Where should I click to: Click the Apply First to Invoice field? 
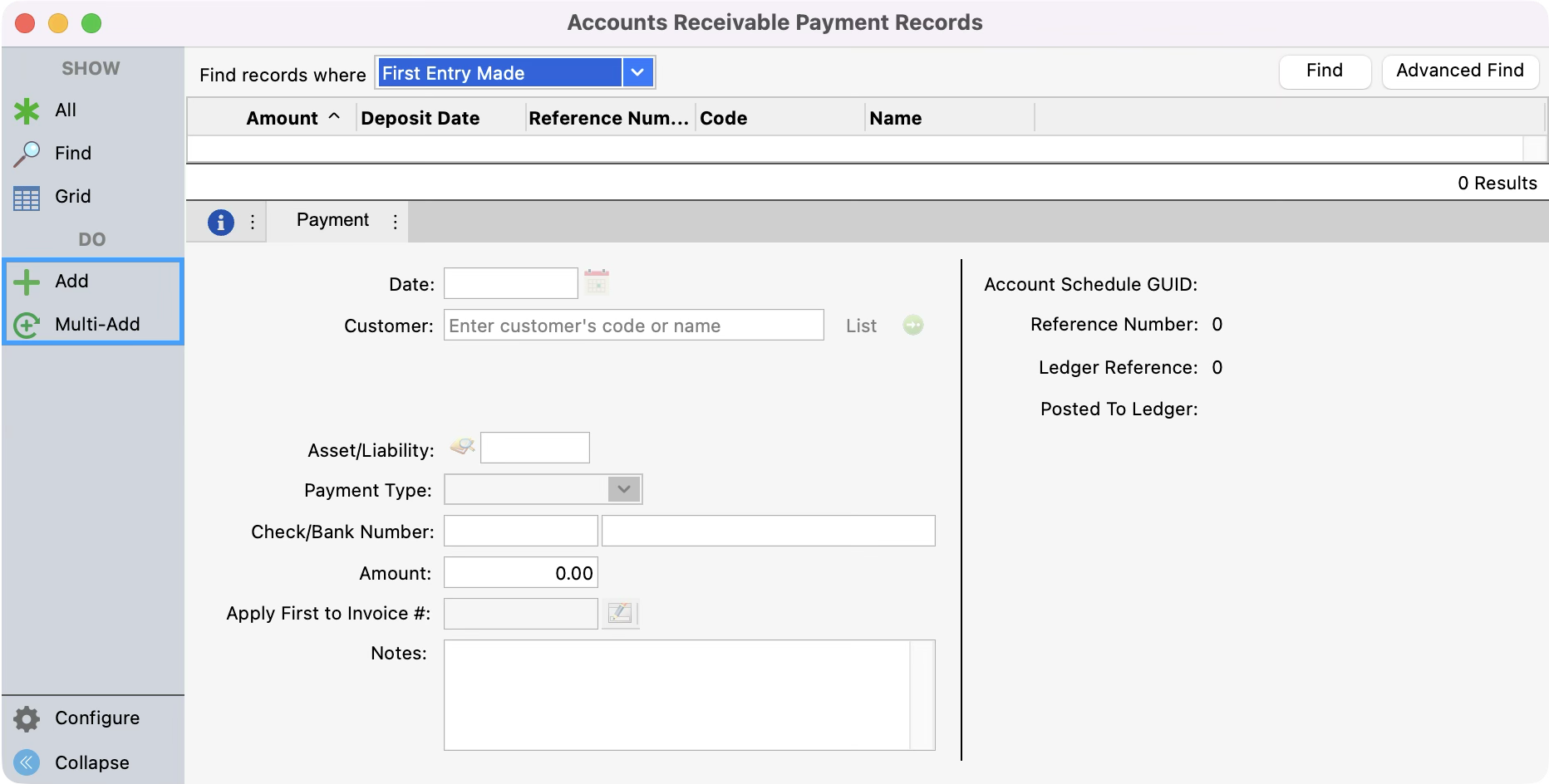pos(521,614)
